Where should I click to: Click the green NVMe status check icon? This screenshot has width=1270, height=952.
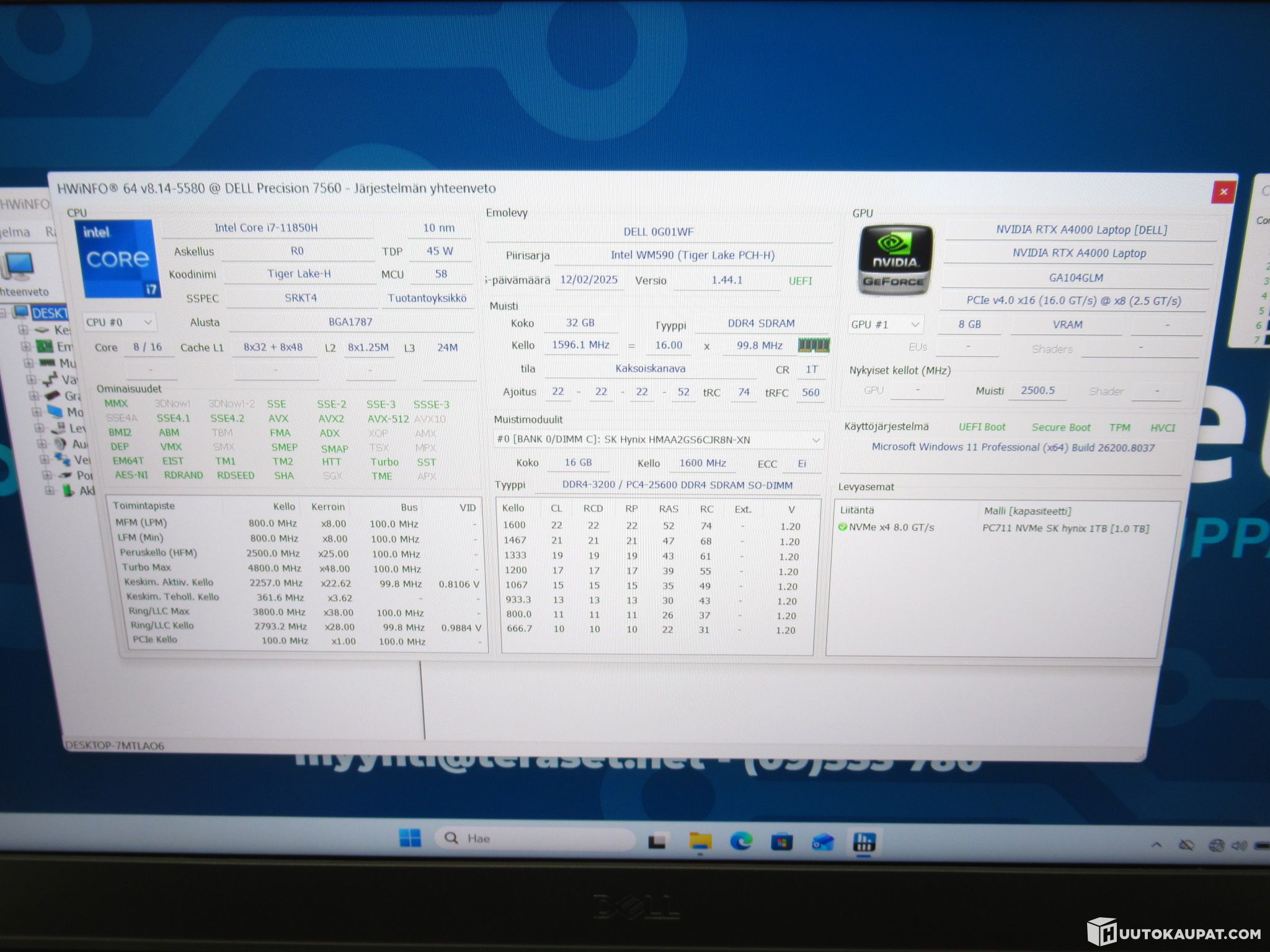(x=843, y=527)
